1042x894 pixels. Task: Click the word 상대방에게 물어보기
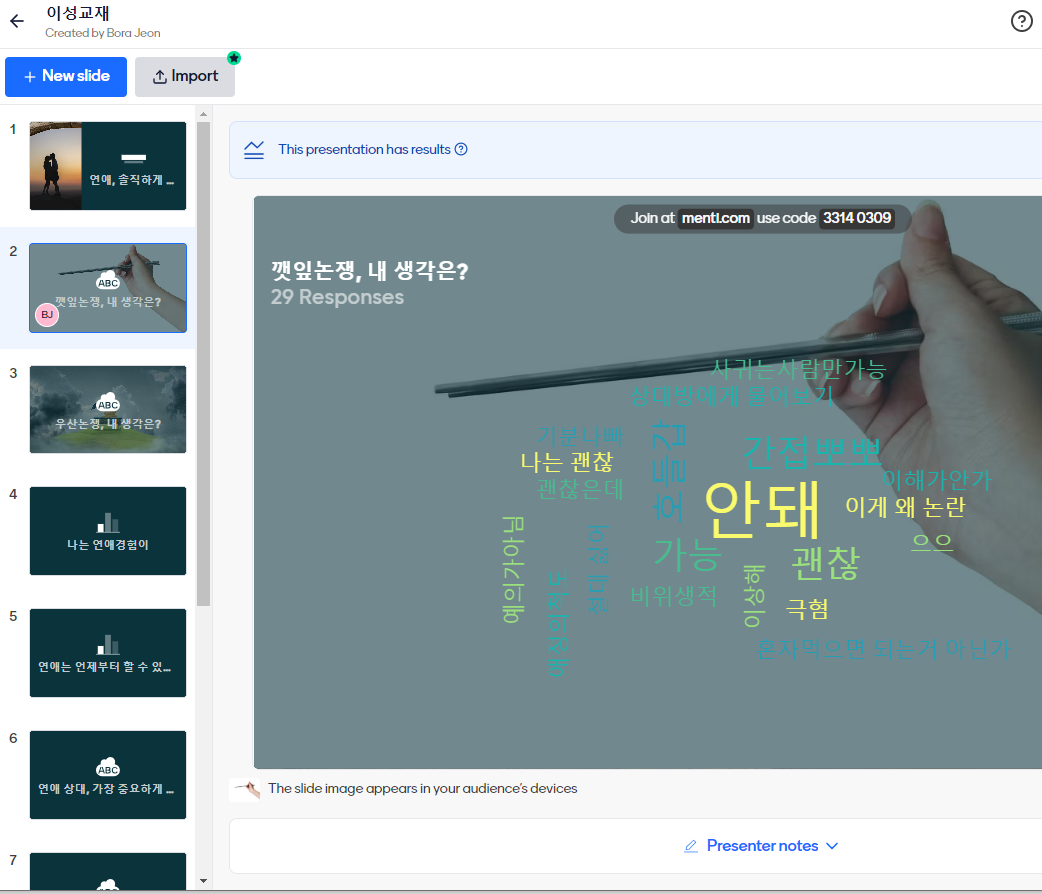[731, 396]
